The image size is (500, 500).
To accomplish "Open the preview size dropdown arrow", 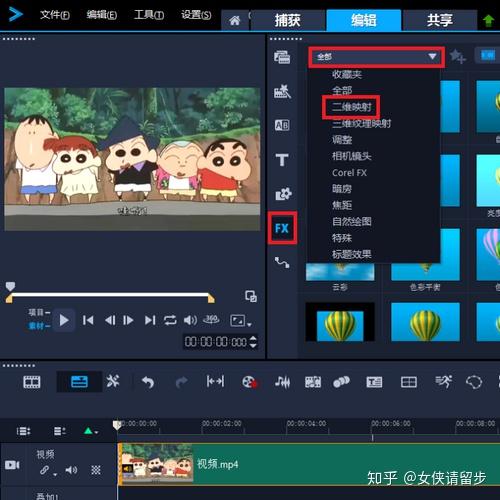I will 249,324.
